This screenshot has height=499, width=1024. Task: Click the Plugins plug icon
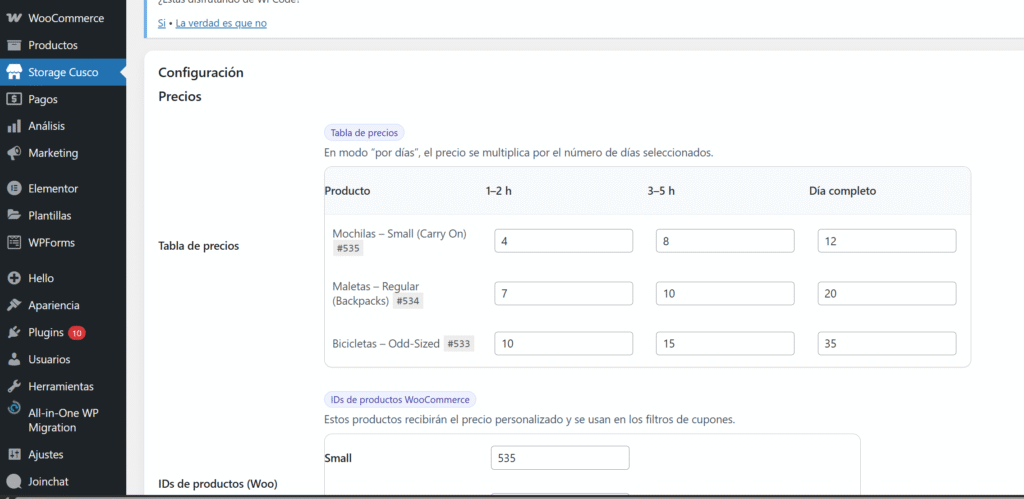pos(14,332)
